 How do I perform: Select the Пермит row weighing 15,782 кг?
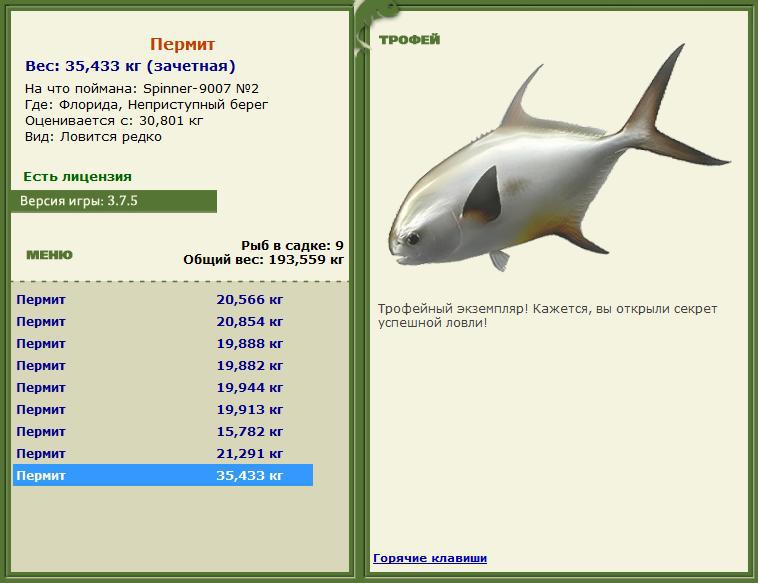163,432
